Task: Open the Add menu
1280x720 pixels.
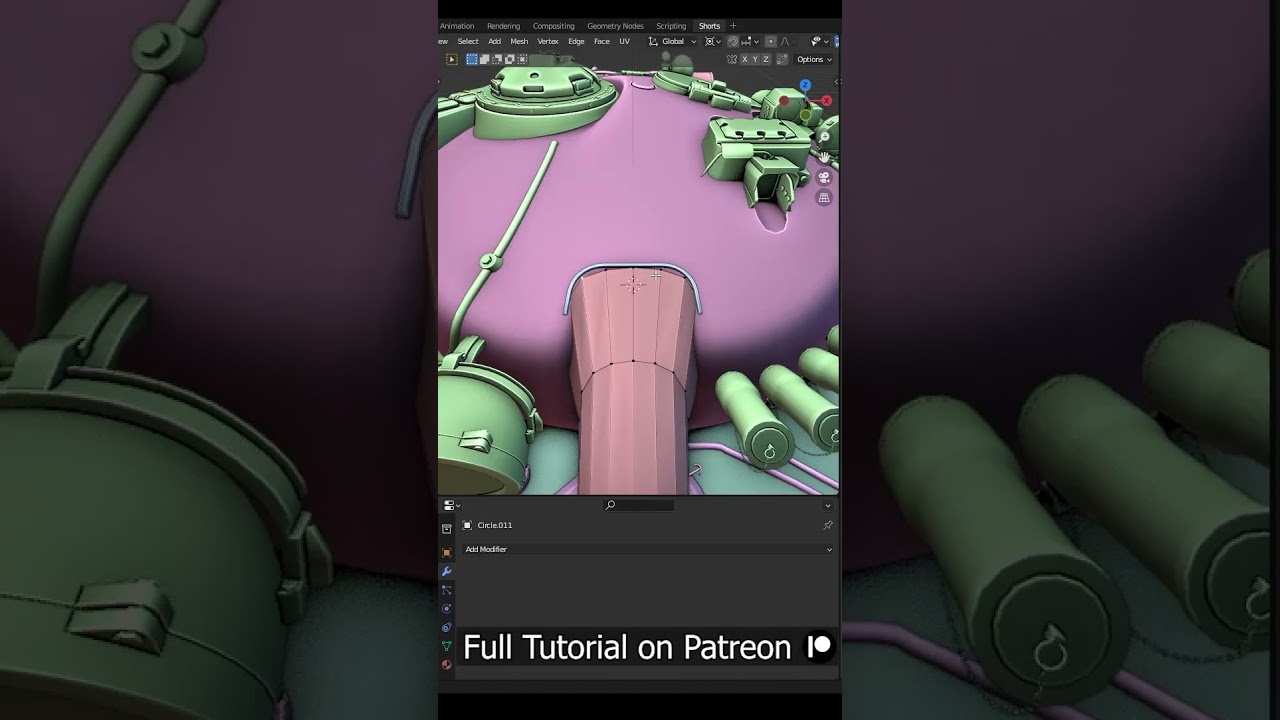Action: click(x=494, y=41)
